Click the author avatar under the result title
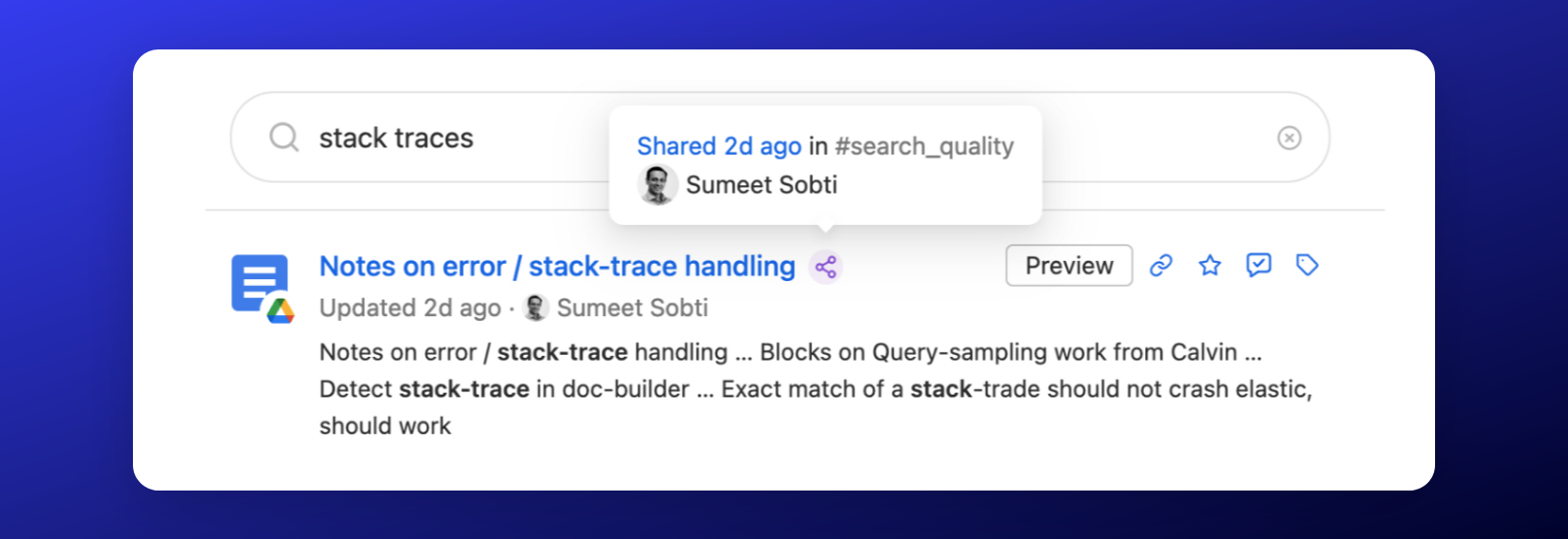 (x=536, y=308)
